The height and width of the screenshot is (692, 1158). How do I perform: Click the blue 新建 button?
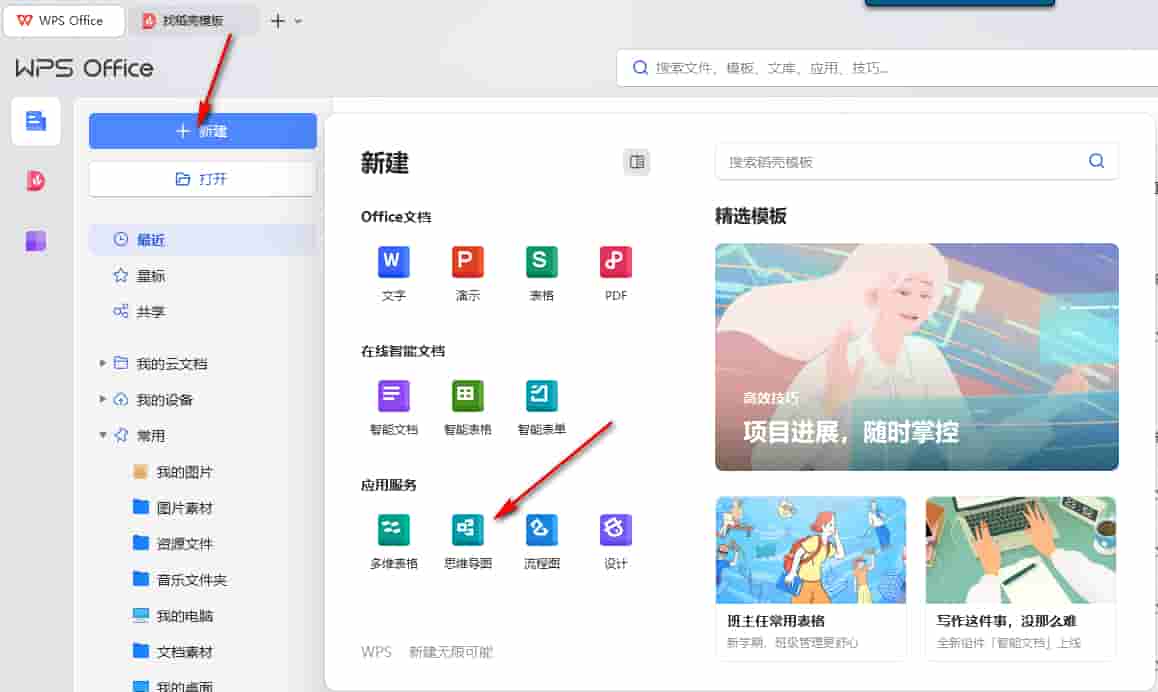(x=203, y=131)
